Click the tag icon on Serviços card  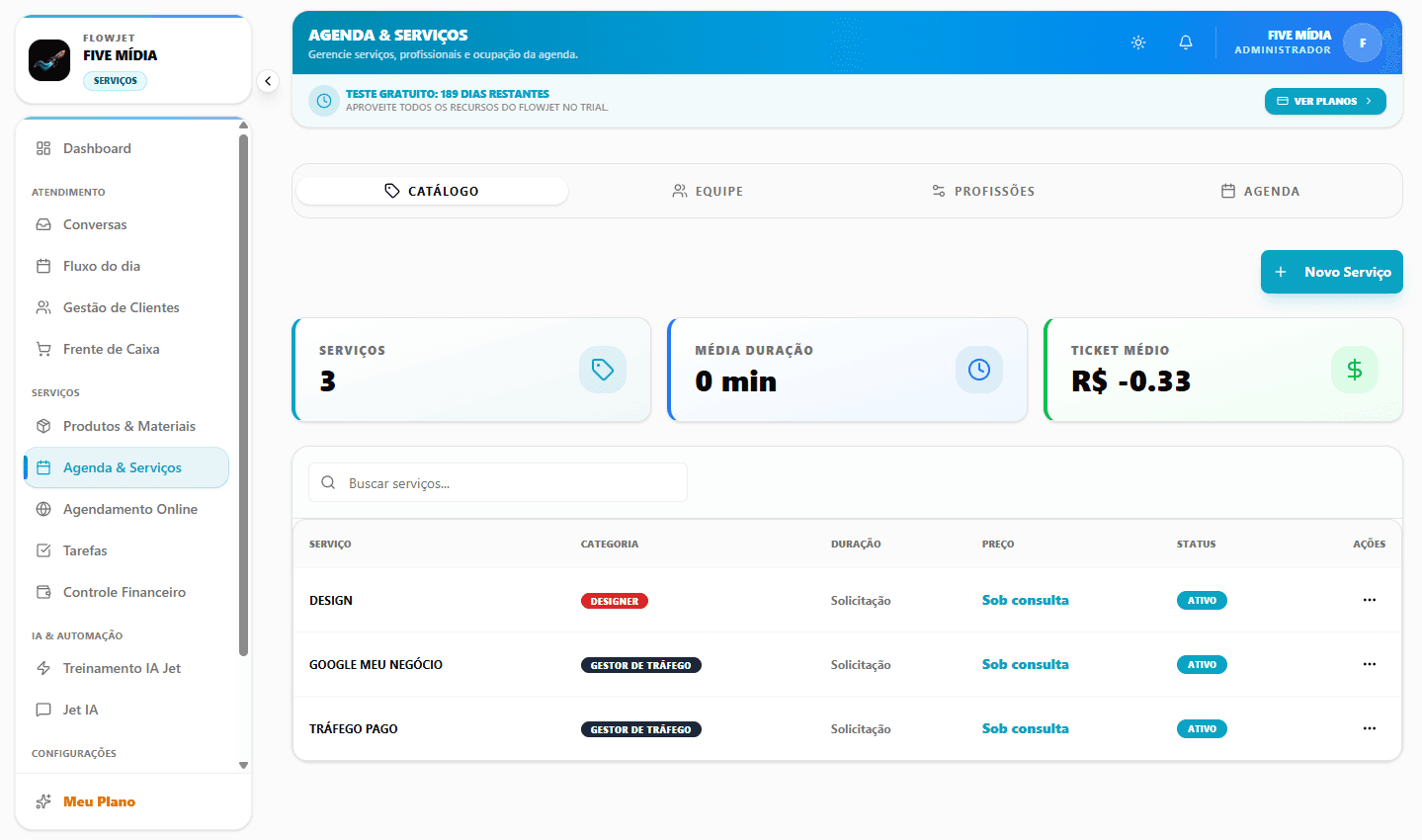click(603, 370)
